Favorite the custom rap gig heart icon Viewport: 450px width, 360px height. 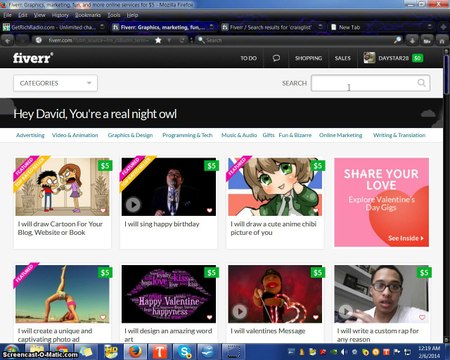pos(422,317)
